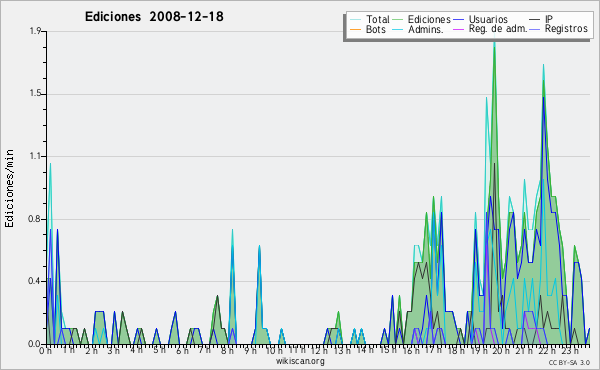Select the 'Usuarios' legend entry
Viewport: 600px width, 370px height.
(488, 19)
